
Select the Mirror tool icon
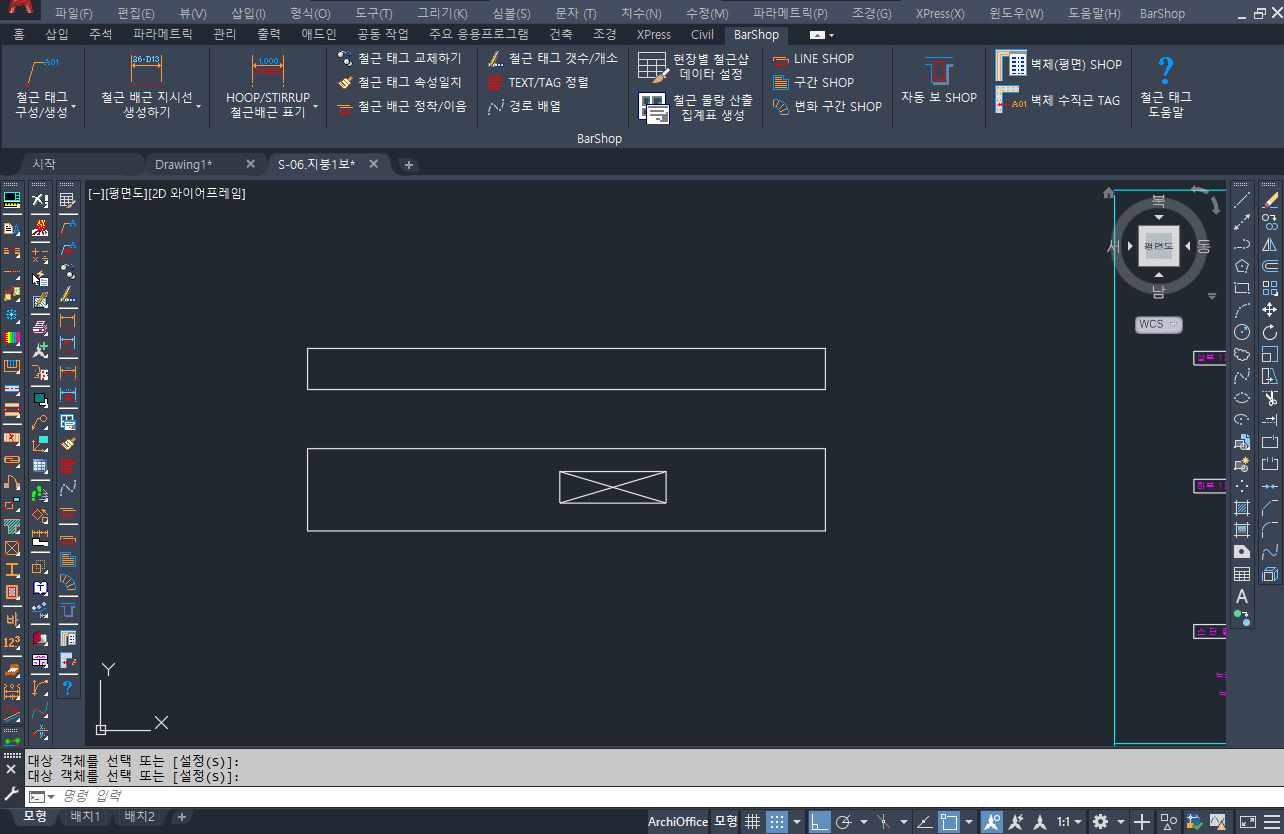point(1270,244)
